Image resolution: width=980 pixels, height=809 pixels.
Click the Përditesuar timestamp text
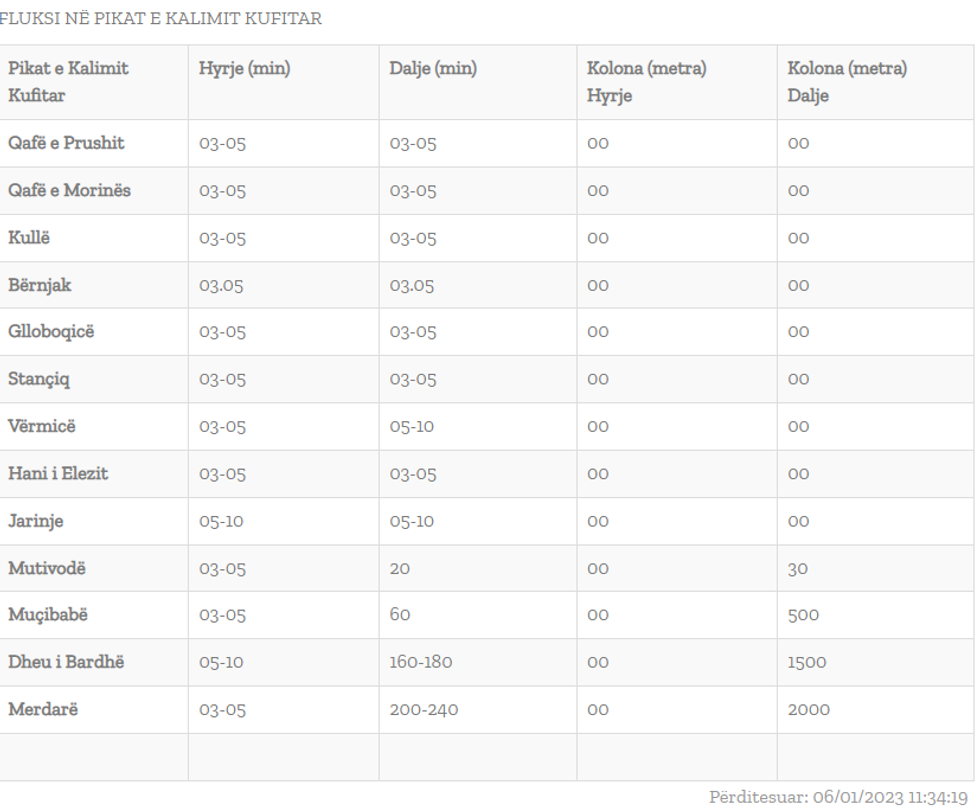841,797
